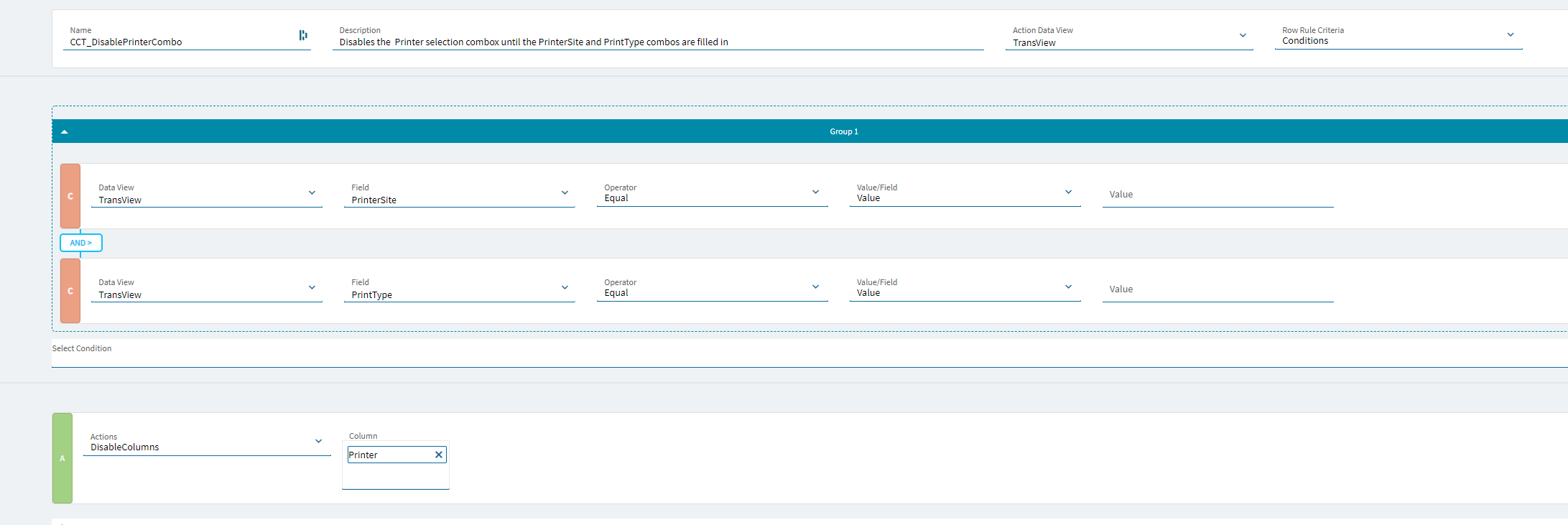
Task: Toggle the AND > operator button
Action: click(81, 243)
